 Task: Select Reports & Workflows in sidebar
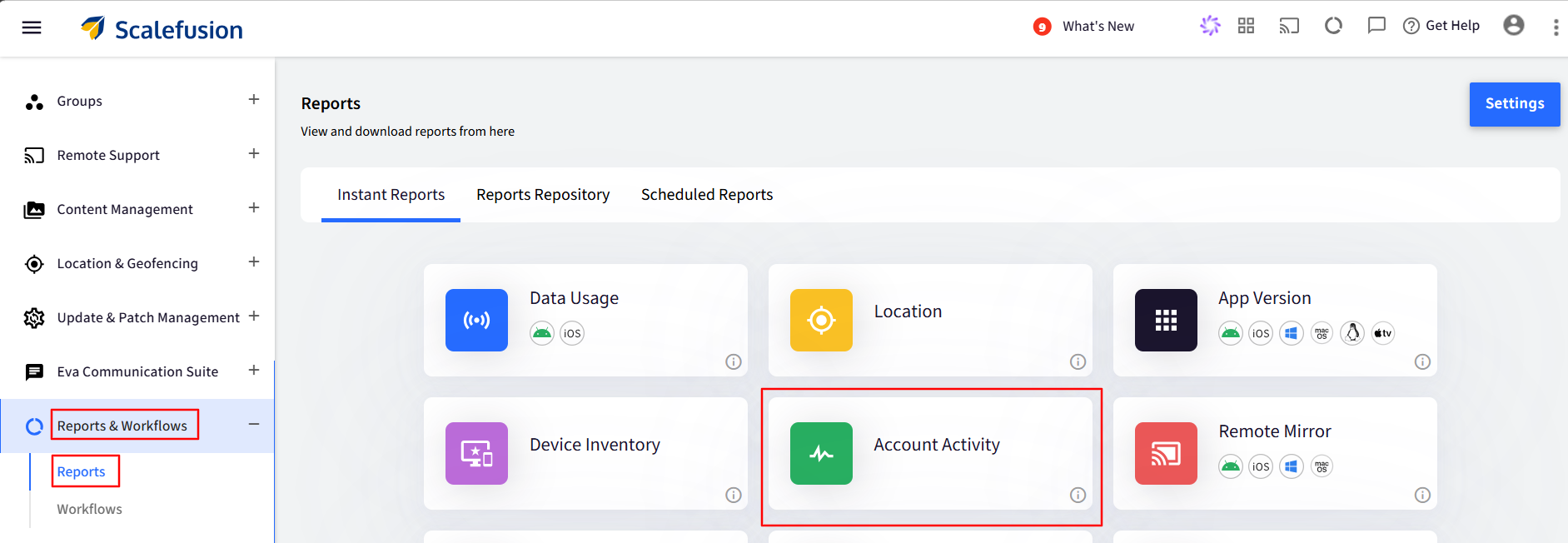pyautogui.click(x=122, y=426)
